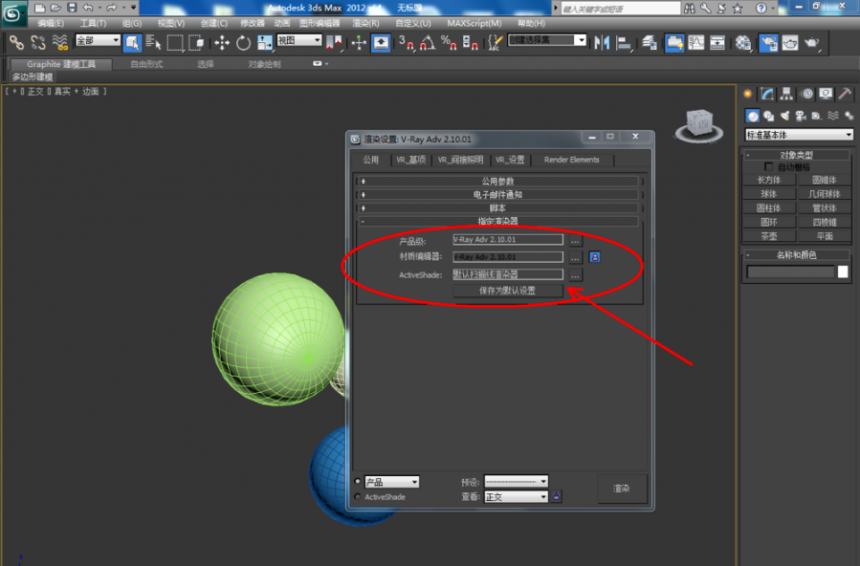Open the Schematic View icon
The image size is (860, 566).
pyautogui.click(x=717, y=42)
